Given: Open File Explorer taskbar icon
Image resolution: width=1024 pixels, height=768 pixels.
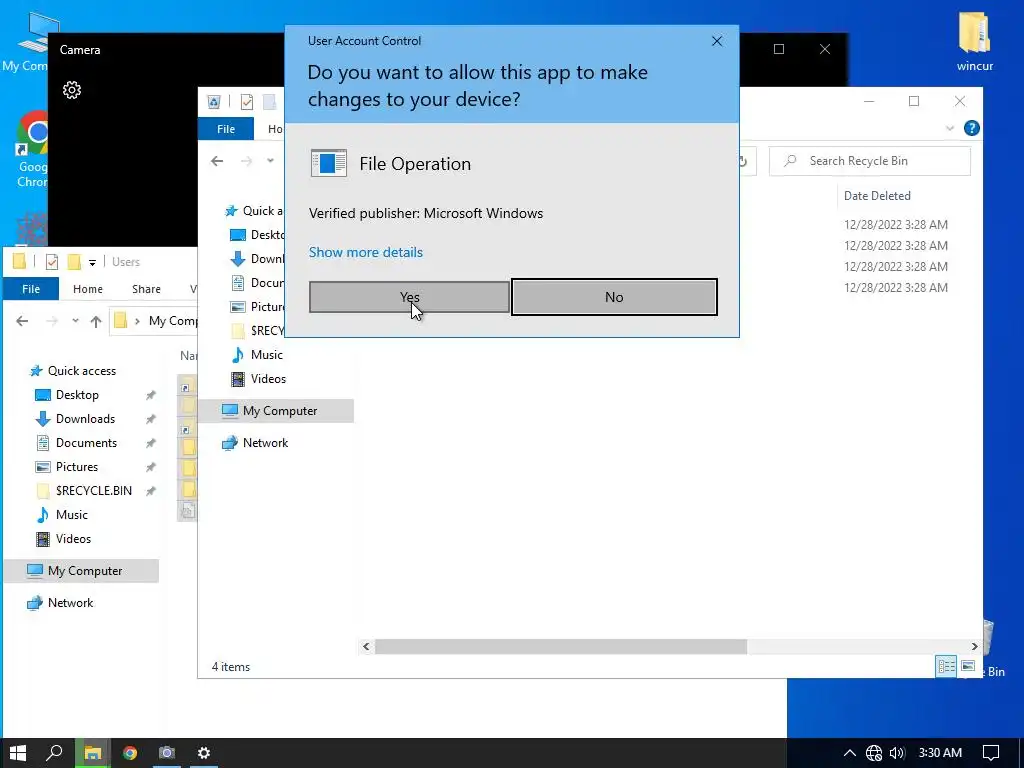Looking at the screenshot, I should [x=92, y=753].
